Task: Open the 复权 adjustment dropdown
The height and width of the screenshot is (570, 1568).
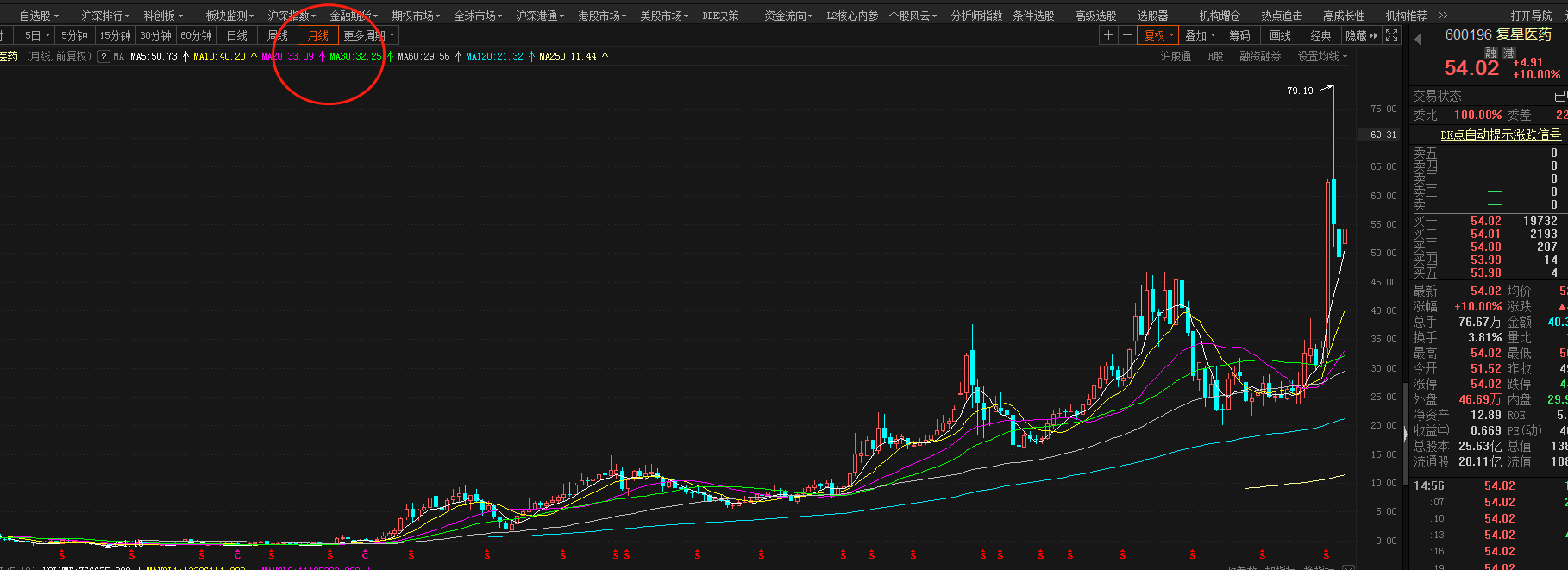Action: point(1159,35)
